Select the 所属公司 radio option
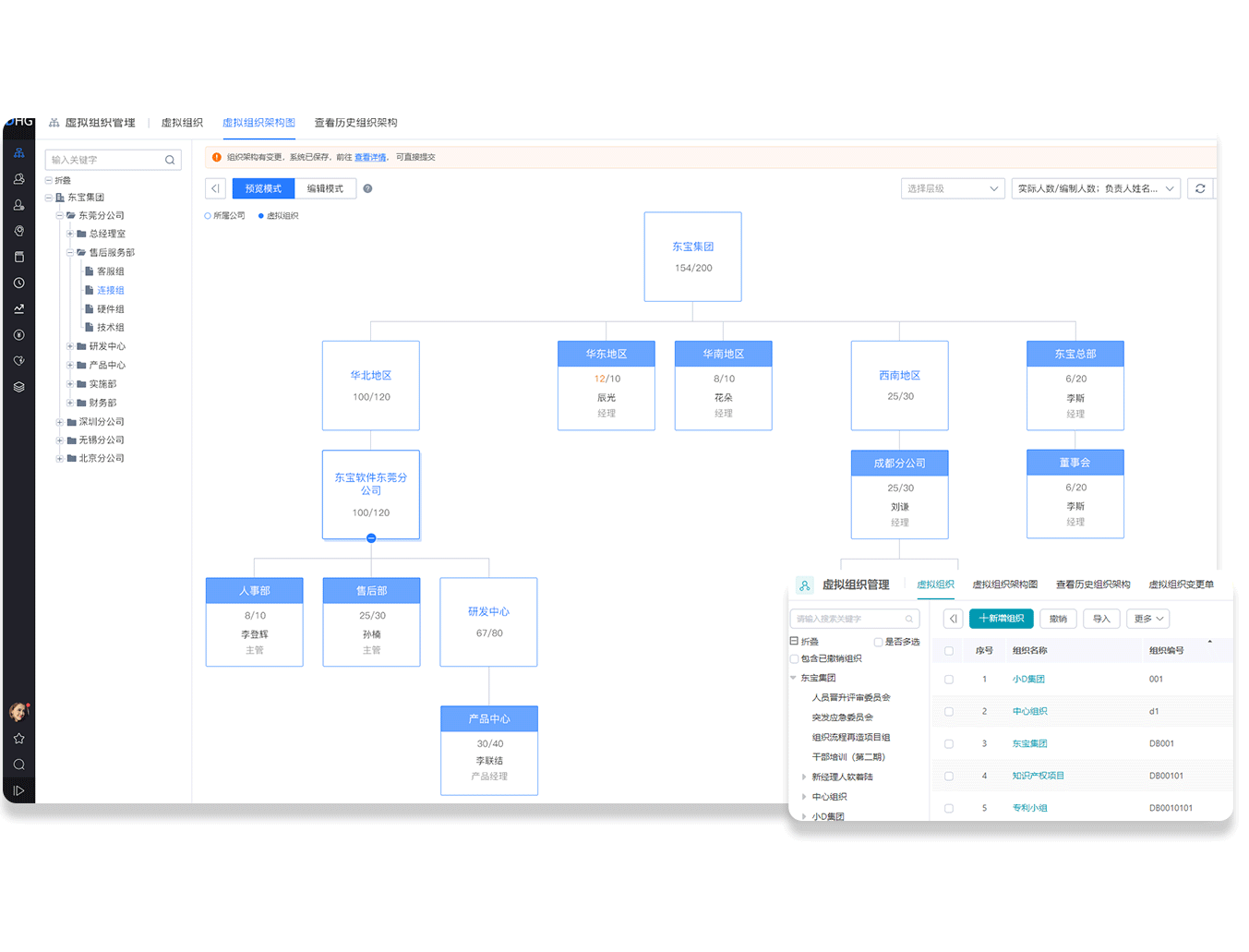 click(x=208, y=216)
